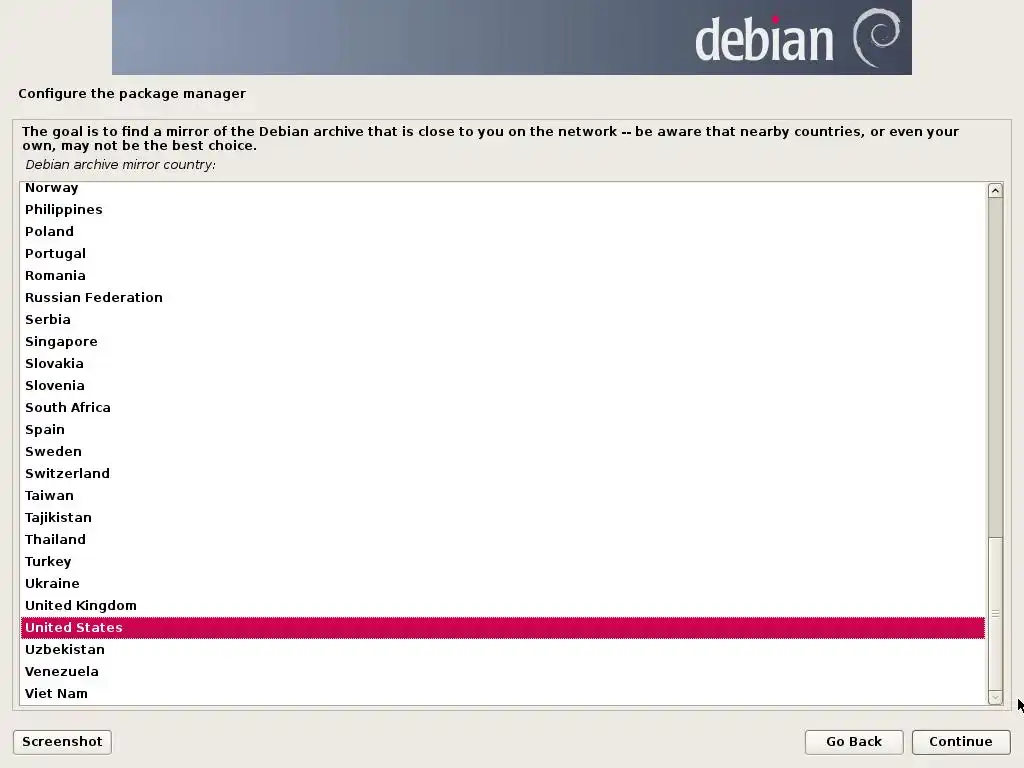Click the scrollbar up arrow
Screen dimensions: 1024x768
995,191
